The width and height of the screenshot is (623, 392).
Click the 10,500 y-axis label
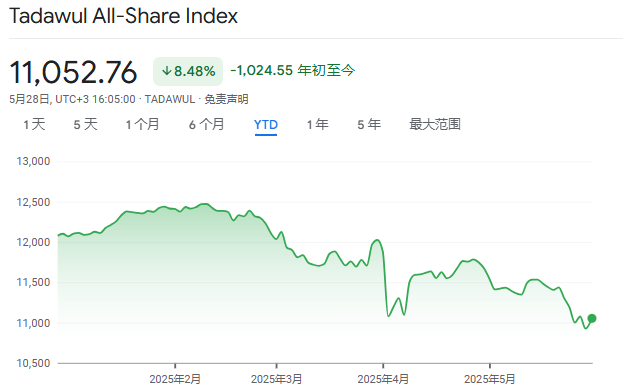pos(33,363)
